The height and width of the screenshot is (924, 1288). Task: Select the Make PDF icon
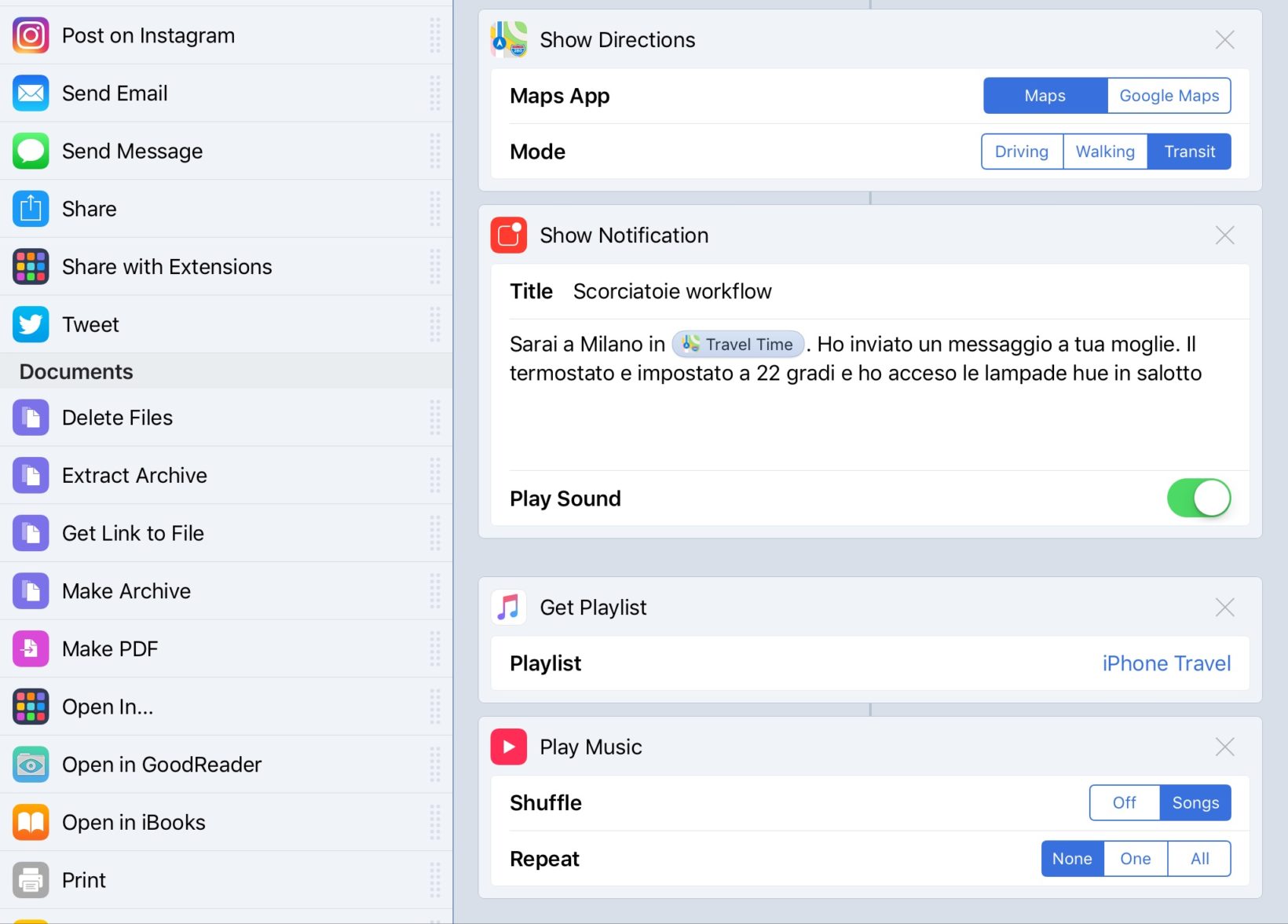(31, 648)
